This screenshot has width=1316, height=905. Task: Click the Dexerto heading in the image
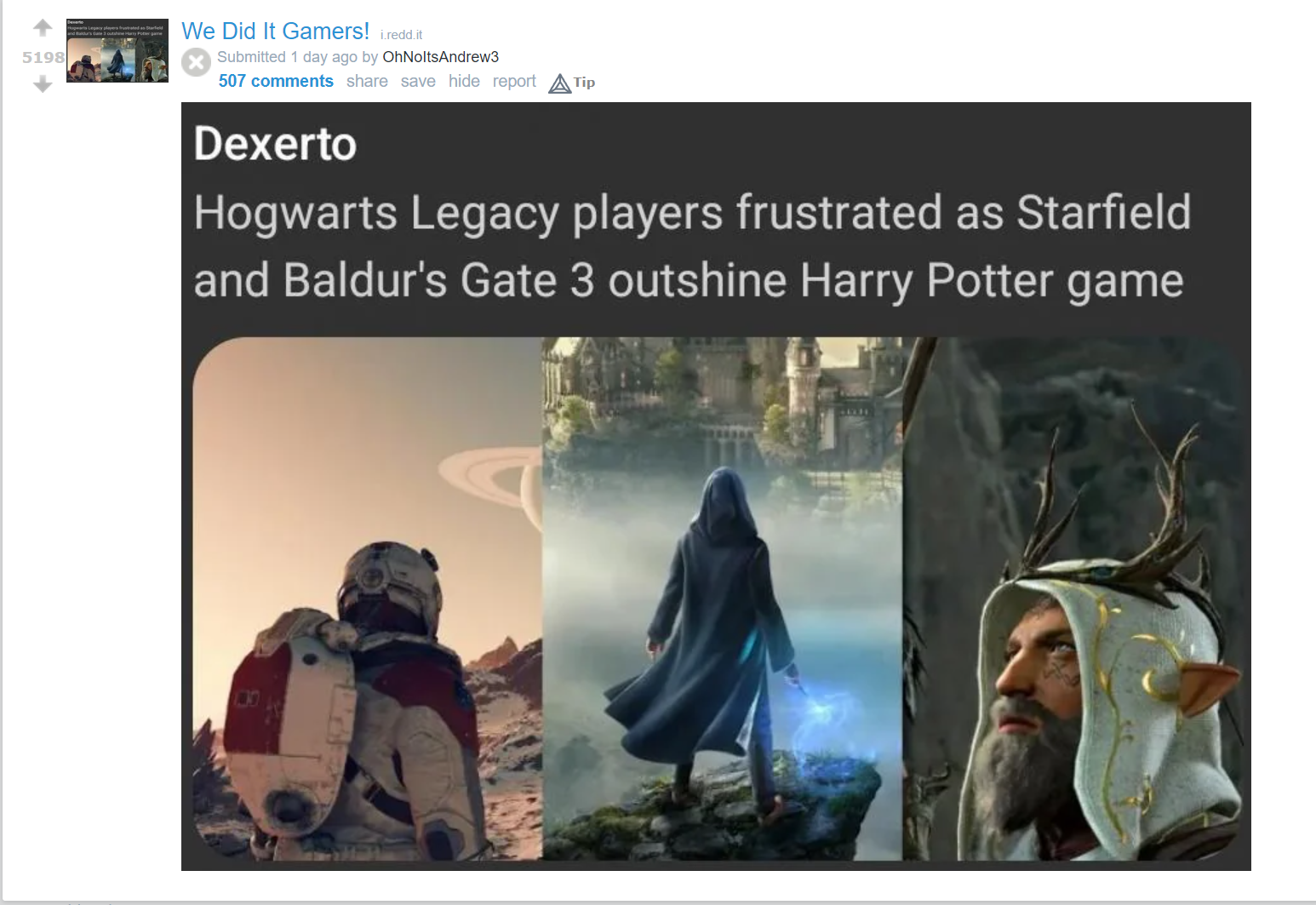click(x=275, y=144)
